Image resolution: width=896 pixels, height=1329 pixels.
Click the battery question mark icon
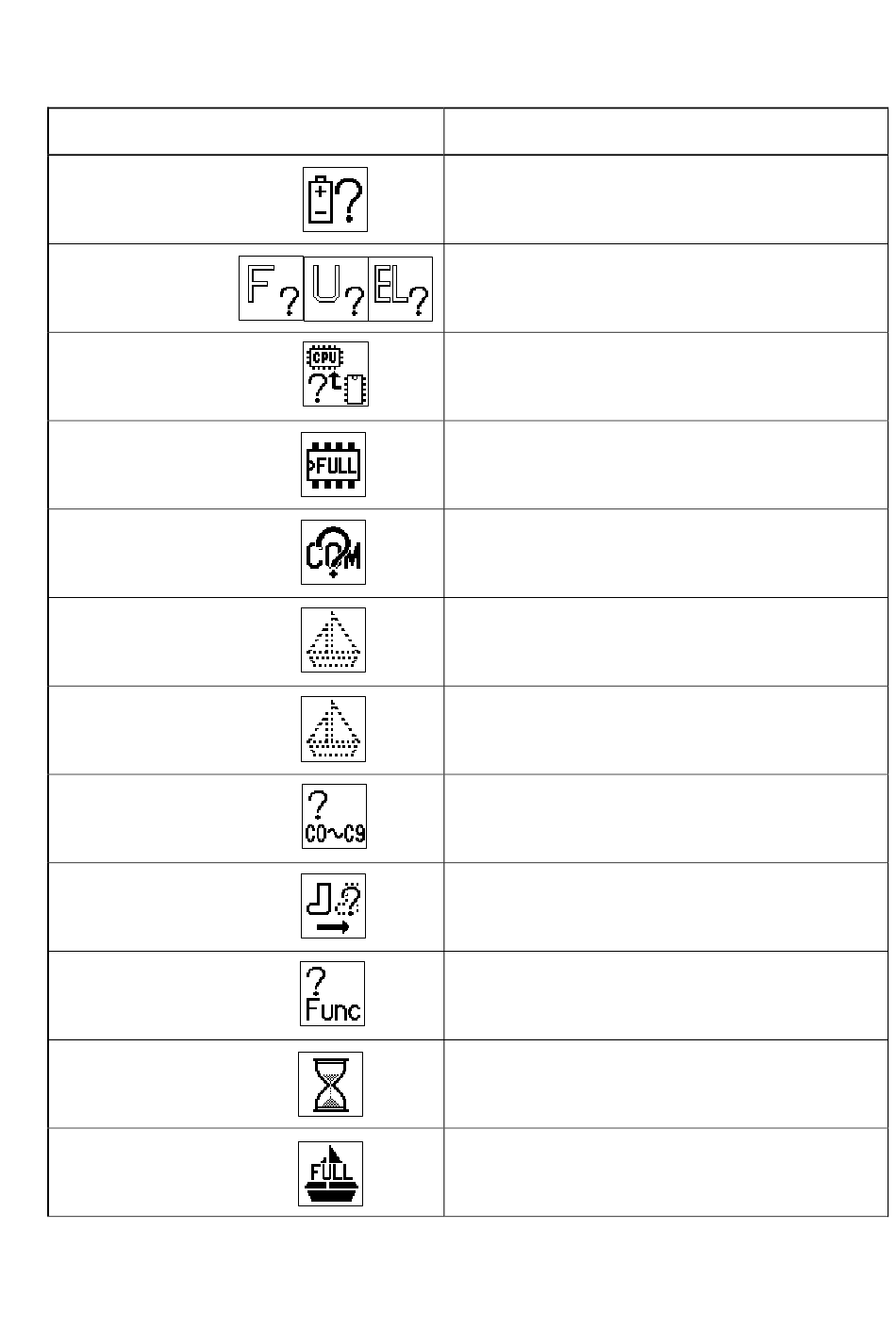click(335, 200)
